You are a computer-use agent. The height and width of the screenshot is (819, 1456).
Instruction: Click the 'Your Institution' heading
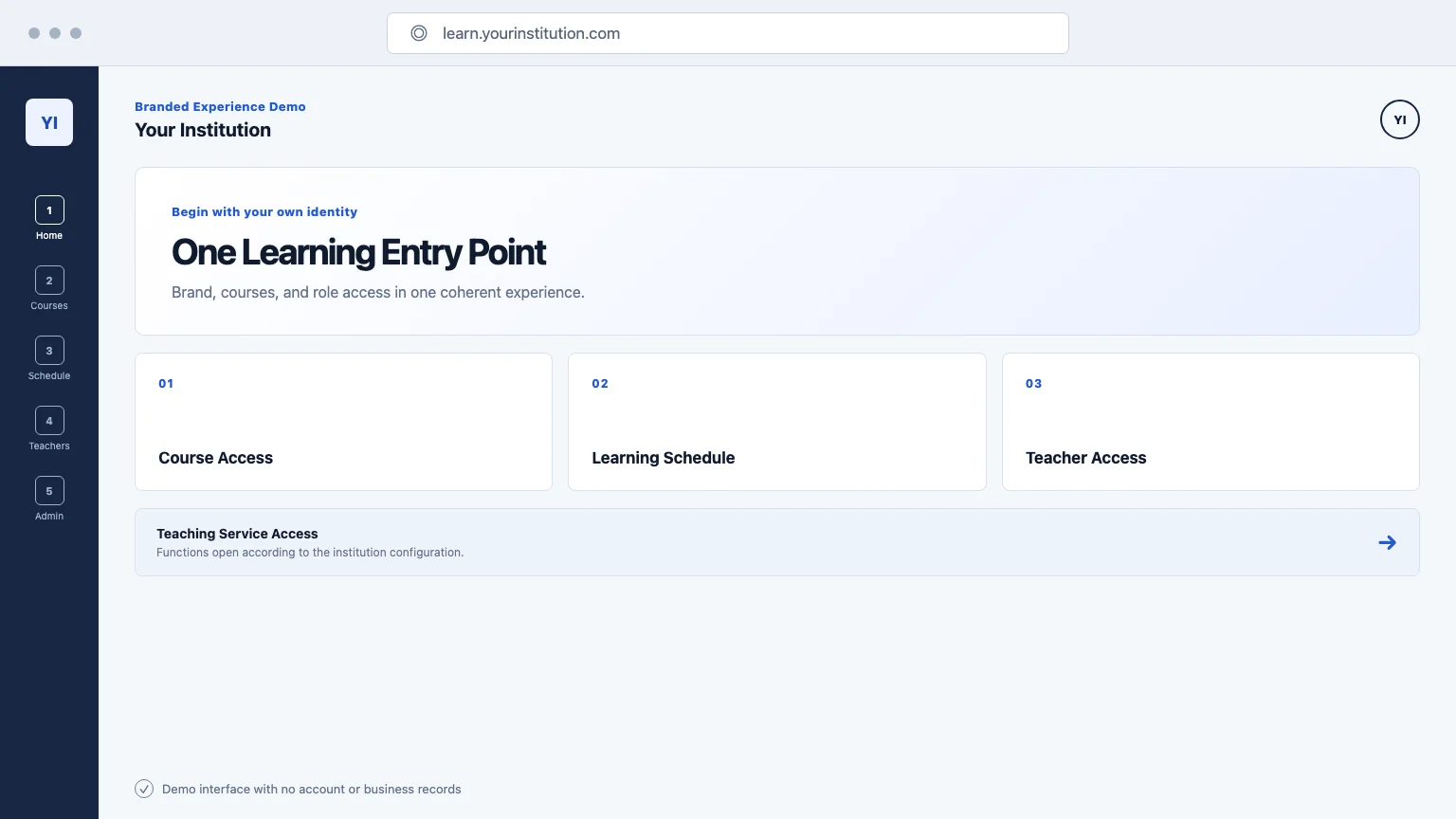[x=203, y=130]
